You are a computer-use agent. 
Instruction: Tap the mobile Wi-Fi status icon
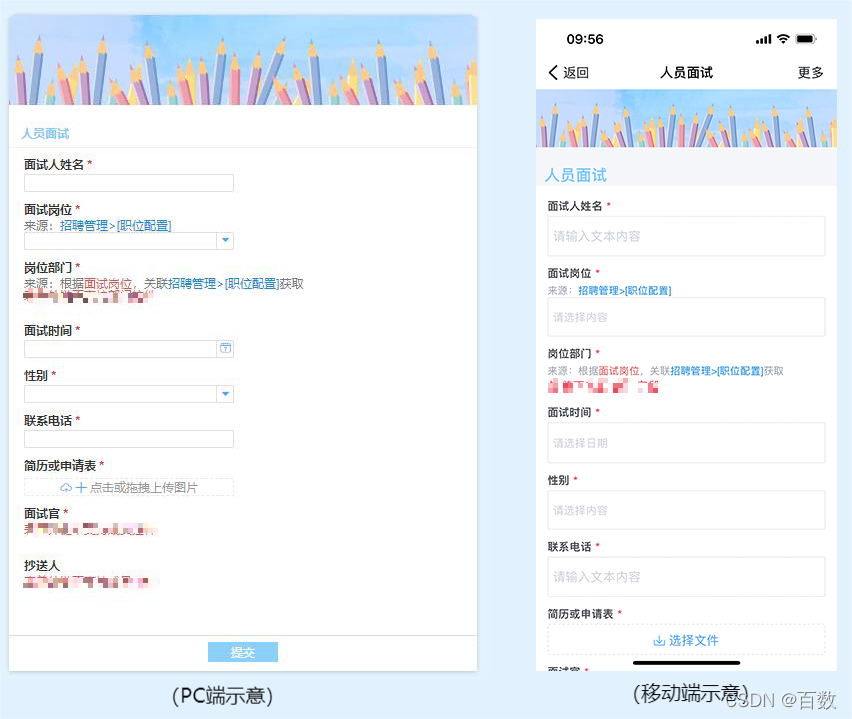783,39
